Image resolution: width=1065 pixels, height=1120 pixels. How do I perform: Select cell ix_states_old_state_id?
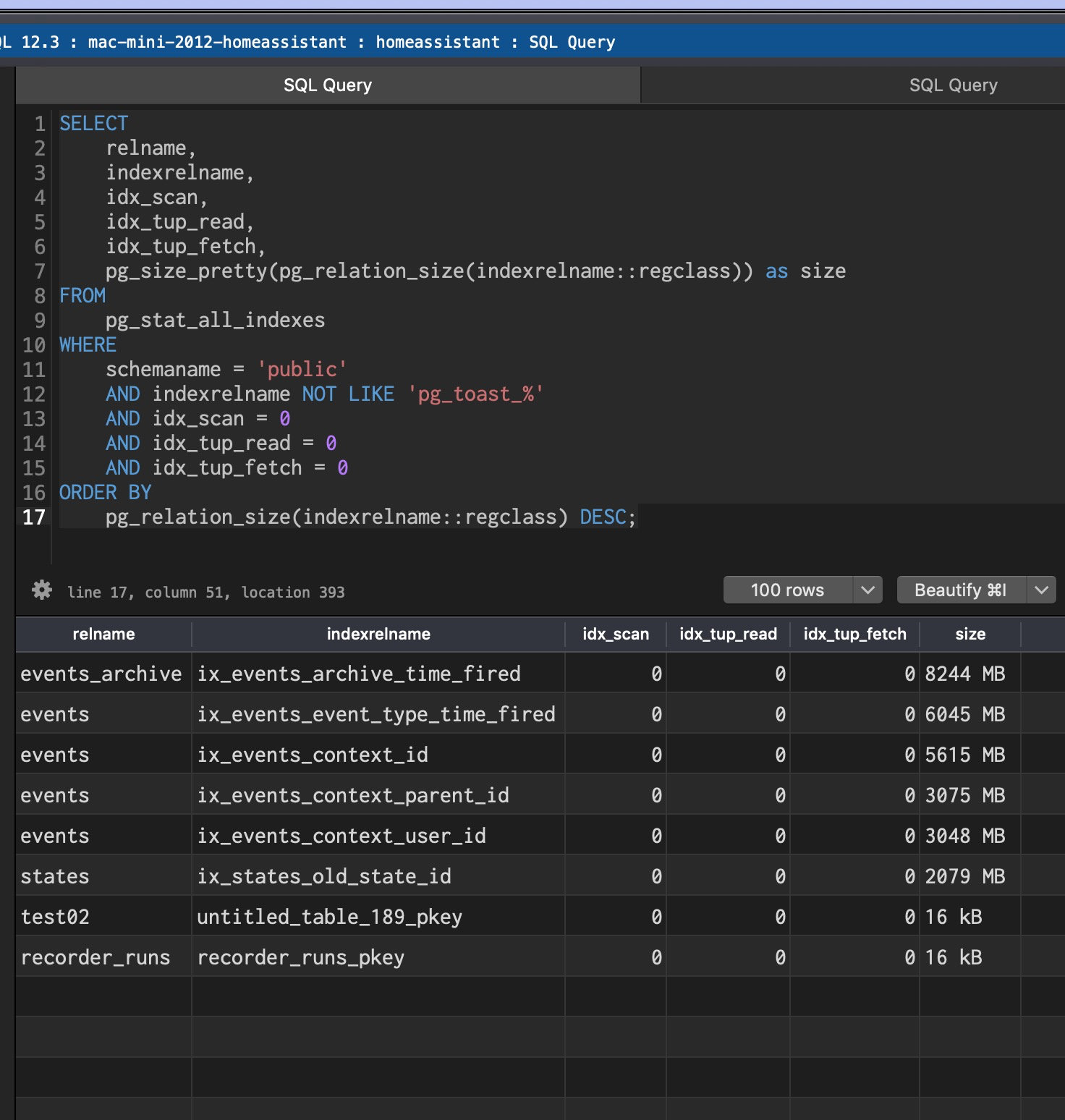point(378,877)
